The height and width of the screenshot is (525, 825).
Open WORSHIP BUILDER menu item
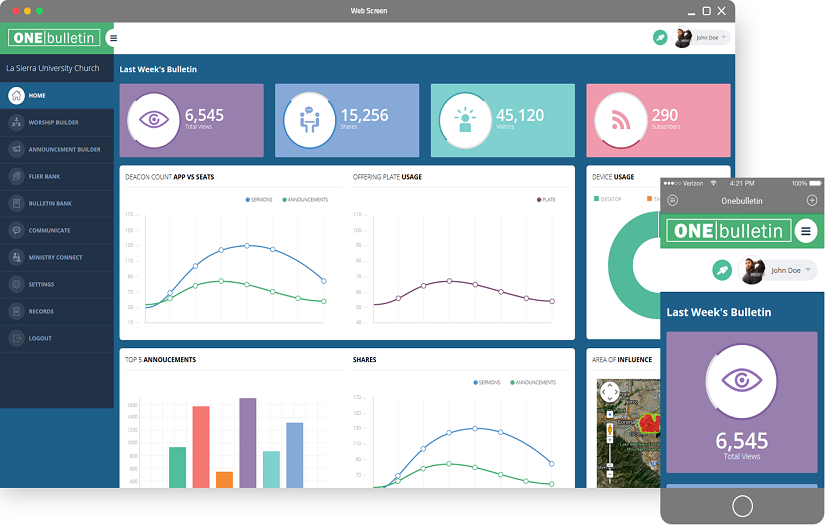[x=54, y=123]
